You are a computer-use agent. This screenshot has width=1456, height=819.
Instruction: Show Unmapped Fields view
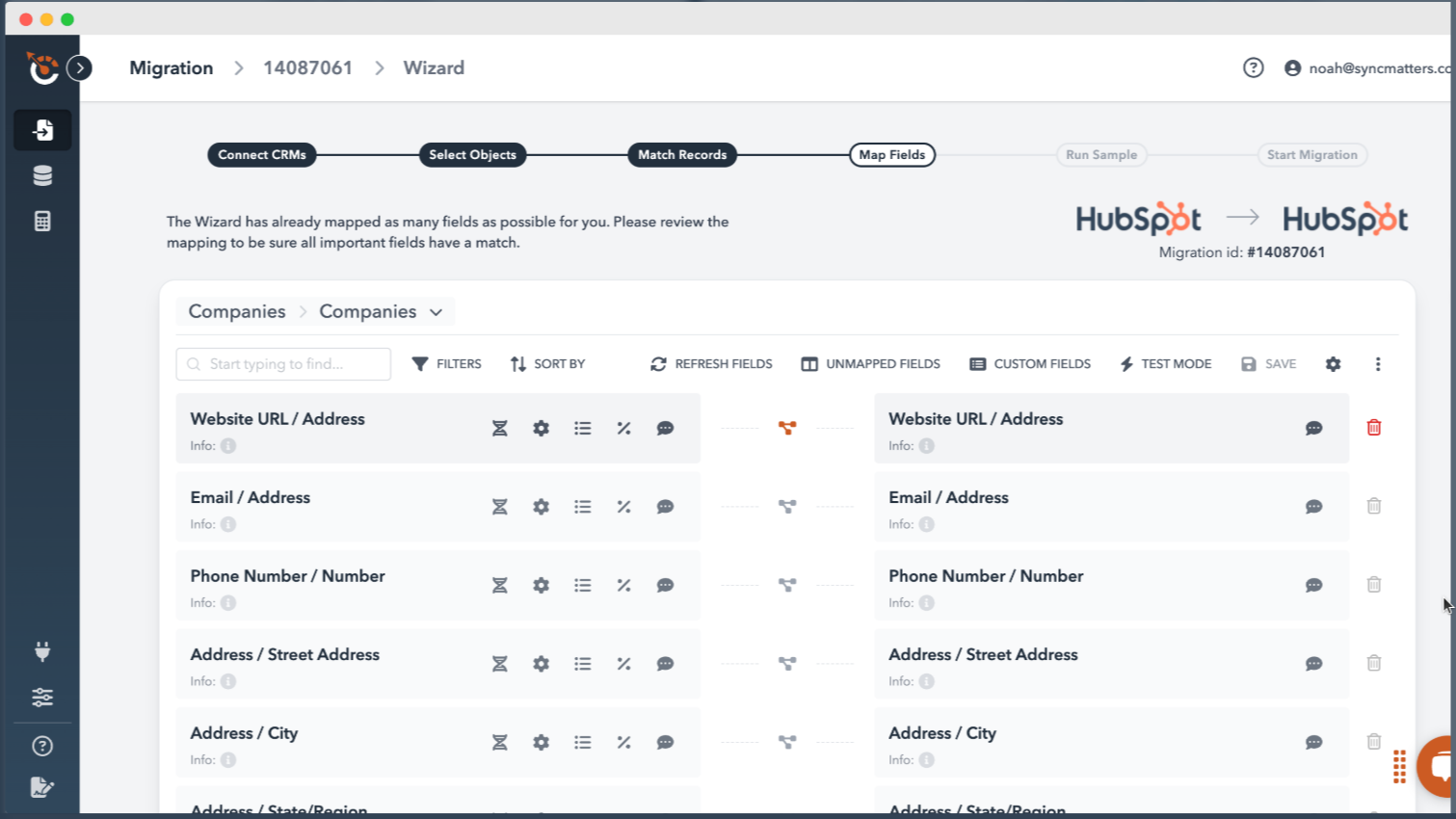pos(870,364)
